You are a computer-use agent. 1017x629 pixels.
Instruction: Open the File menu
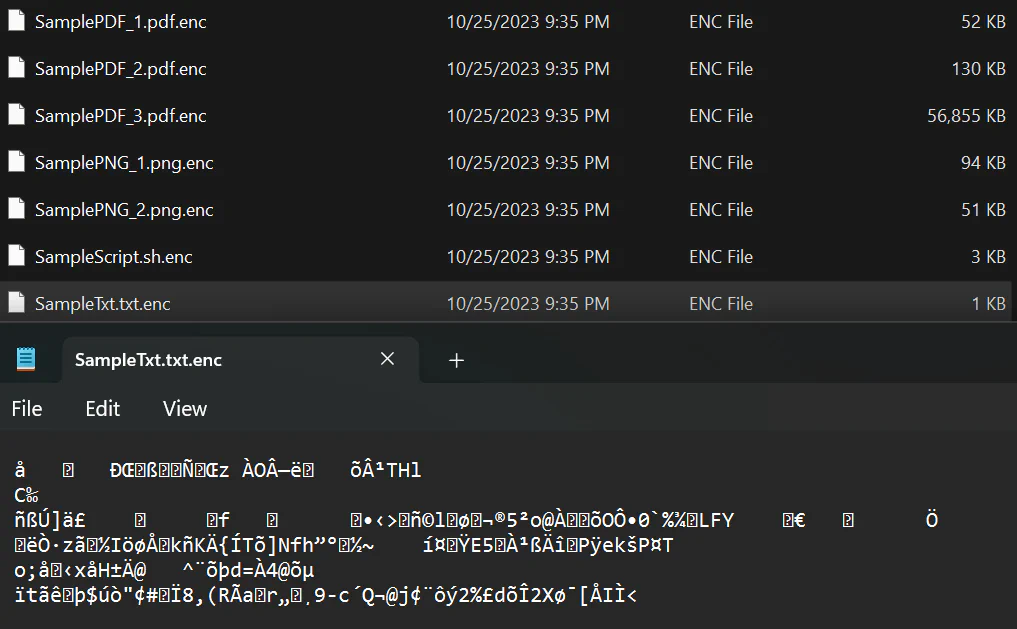tap(27, 409)
